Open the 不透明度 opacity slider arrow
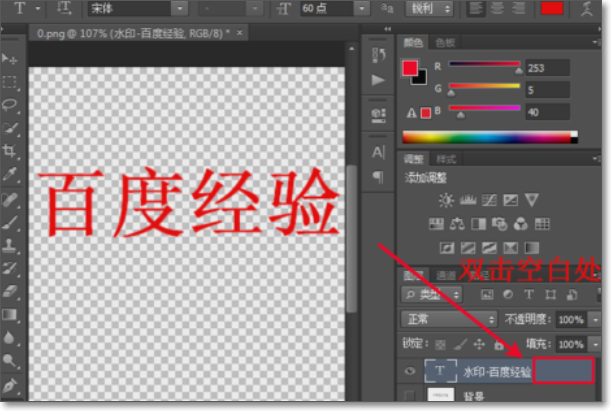Image resolution: width=611 pixels, height=411 pixels. [595, 320]
